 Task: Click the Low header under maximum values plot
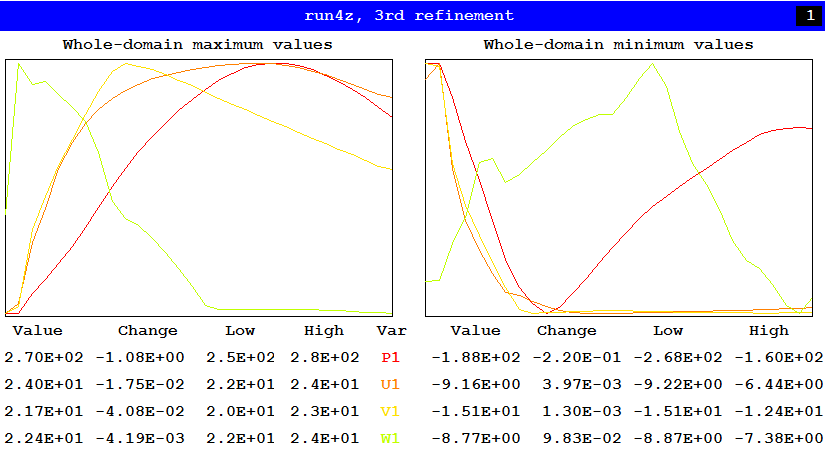pyautogui.click(x=240, y=330)
